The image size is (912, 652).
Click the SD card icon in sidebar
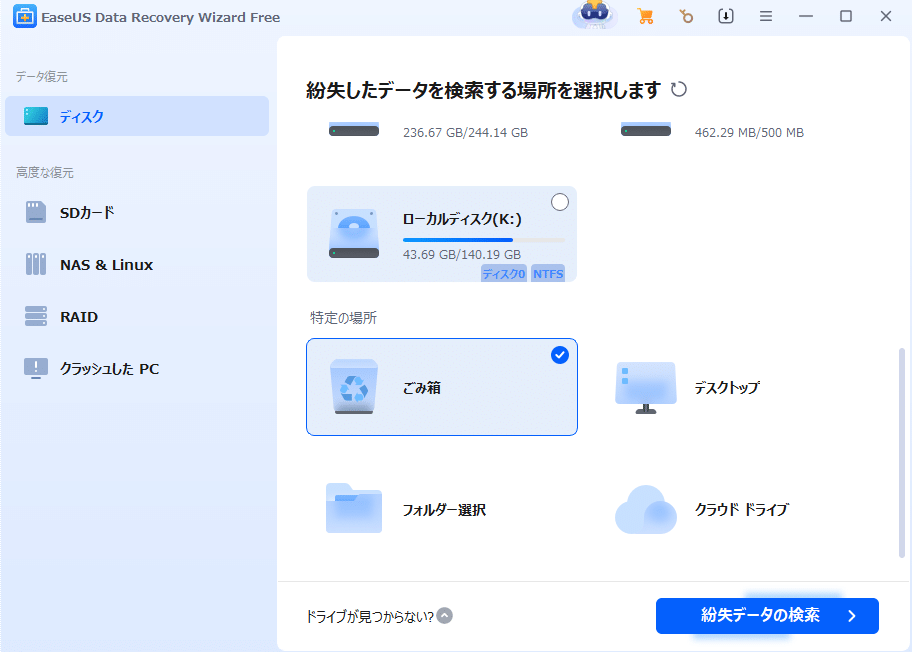(x=35, y=212)
